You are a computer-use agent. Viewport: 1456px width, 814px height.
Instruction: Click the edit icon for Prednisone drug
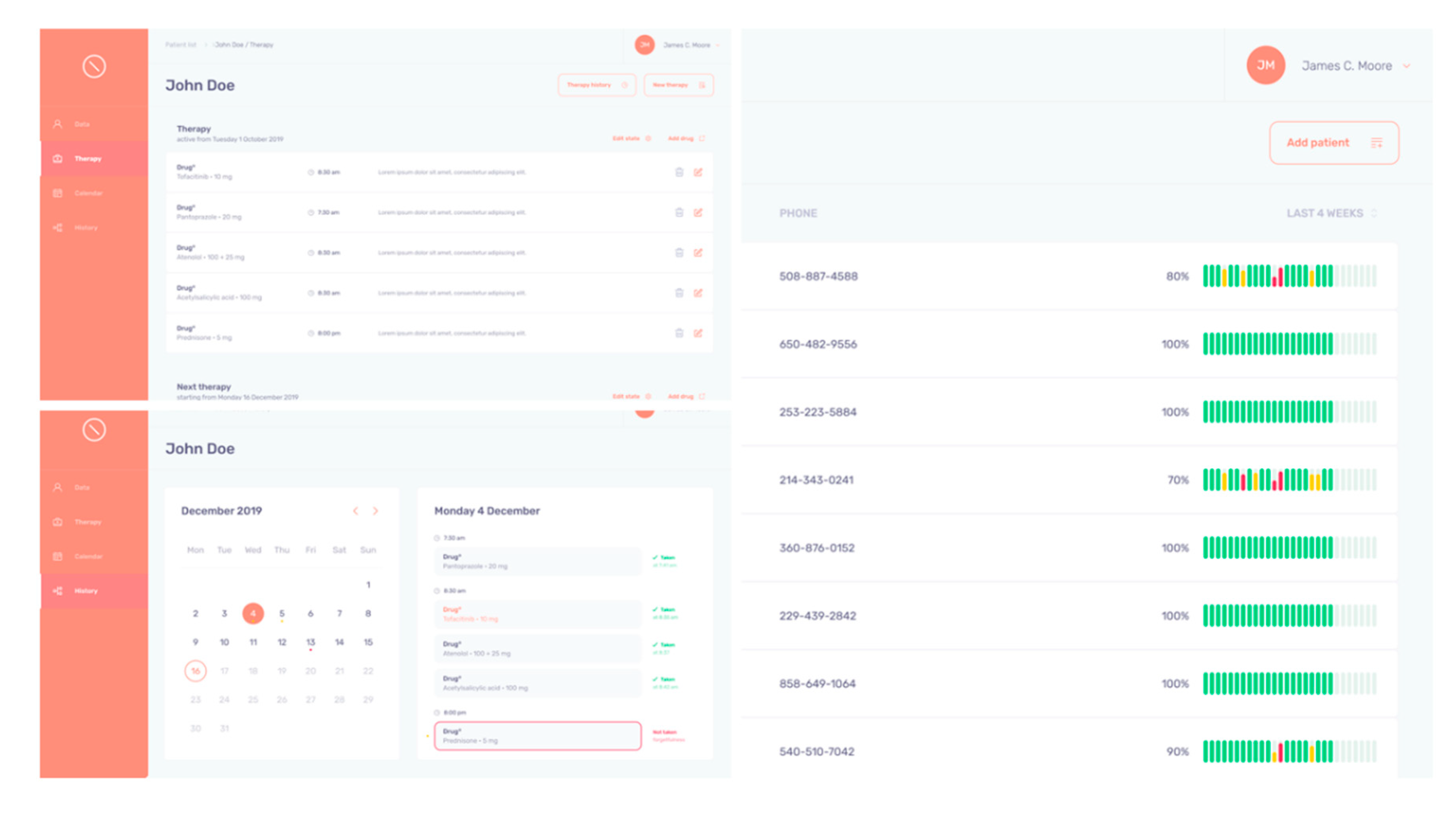(698, 333)
